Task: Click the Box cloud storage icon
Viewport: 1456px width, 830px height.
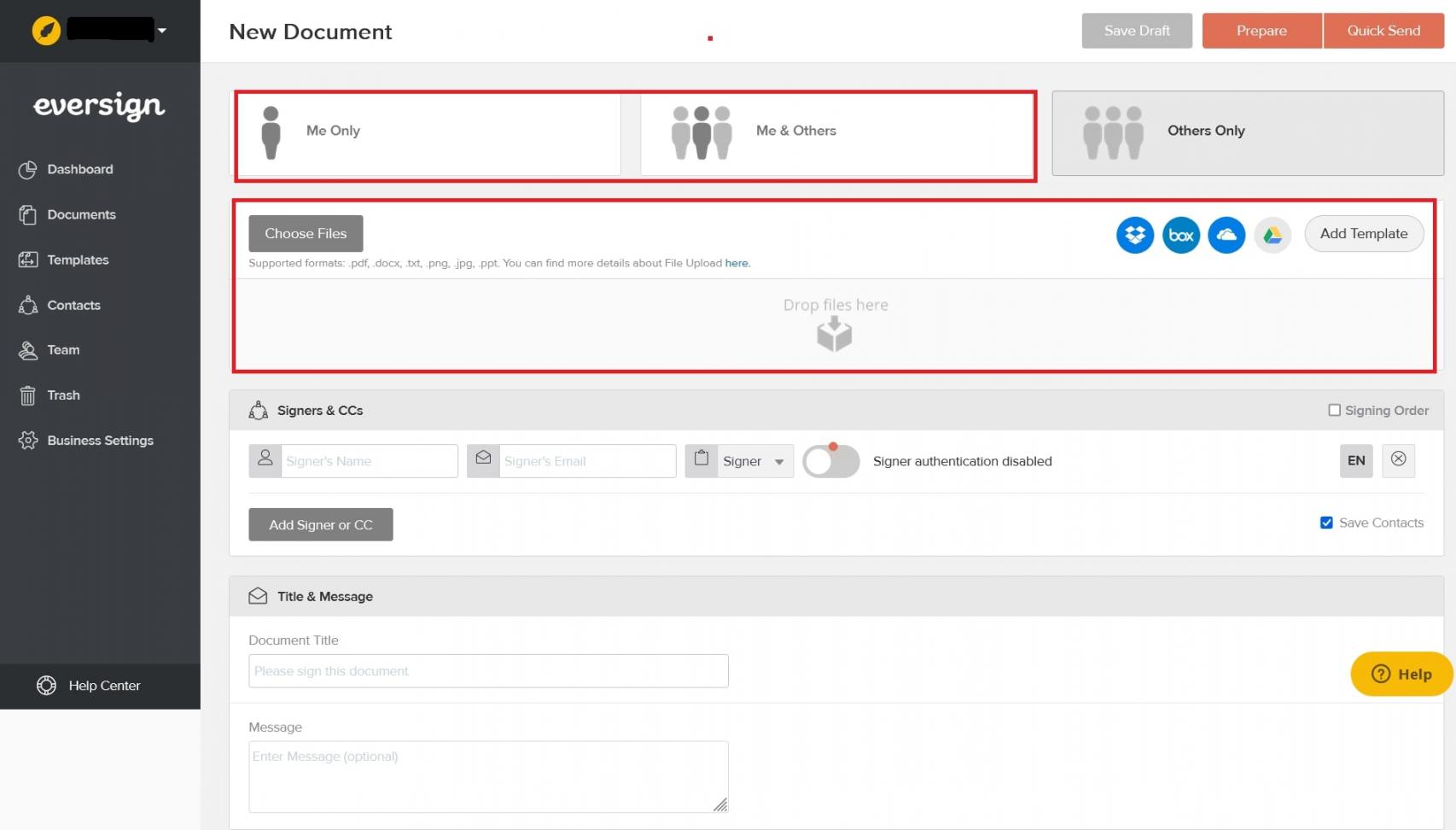Action: [1180, 235]
